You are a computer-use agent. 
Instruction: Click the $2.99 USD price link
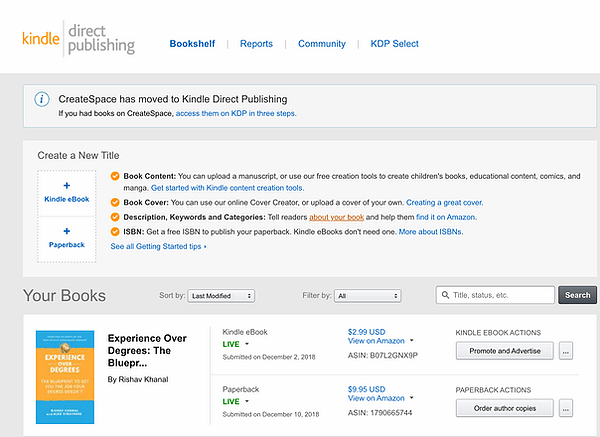[366, 332]
